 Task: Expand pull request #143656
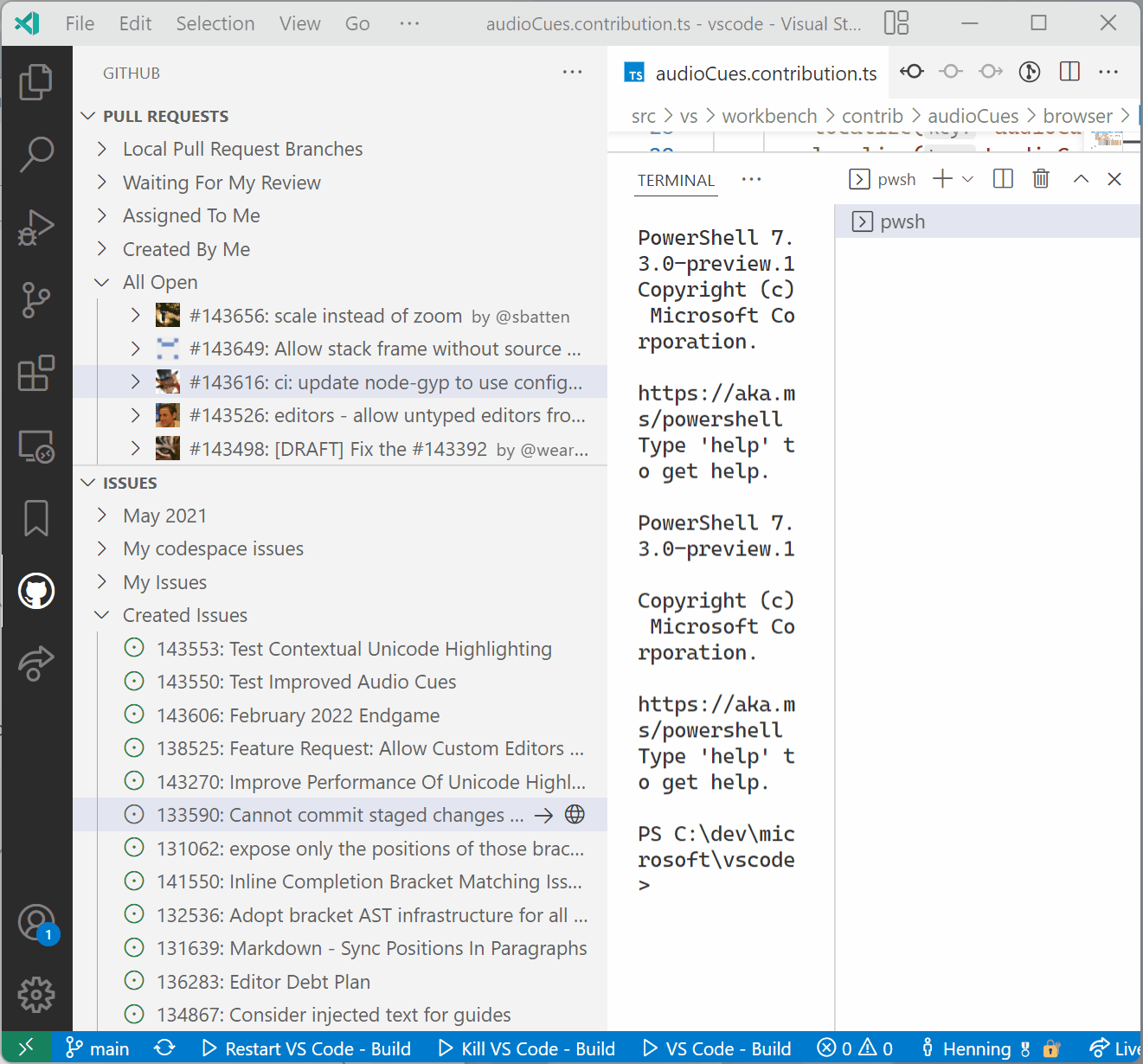pos(135,316)
